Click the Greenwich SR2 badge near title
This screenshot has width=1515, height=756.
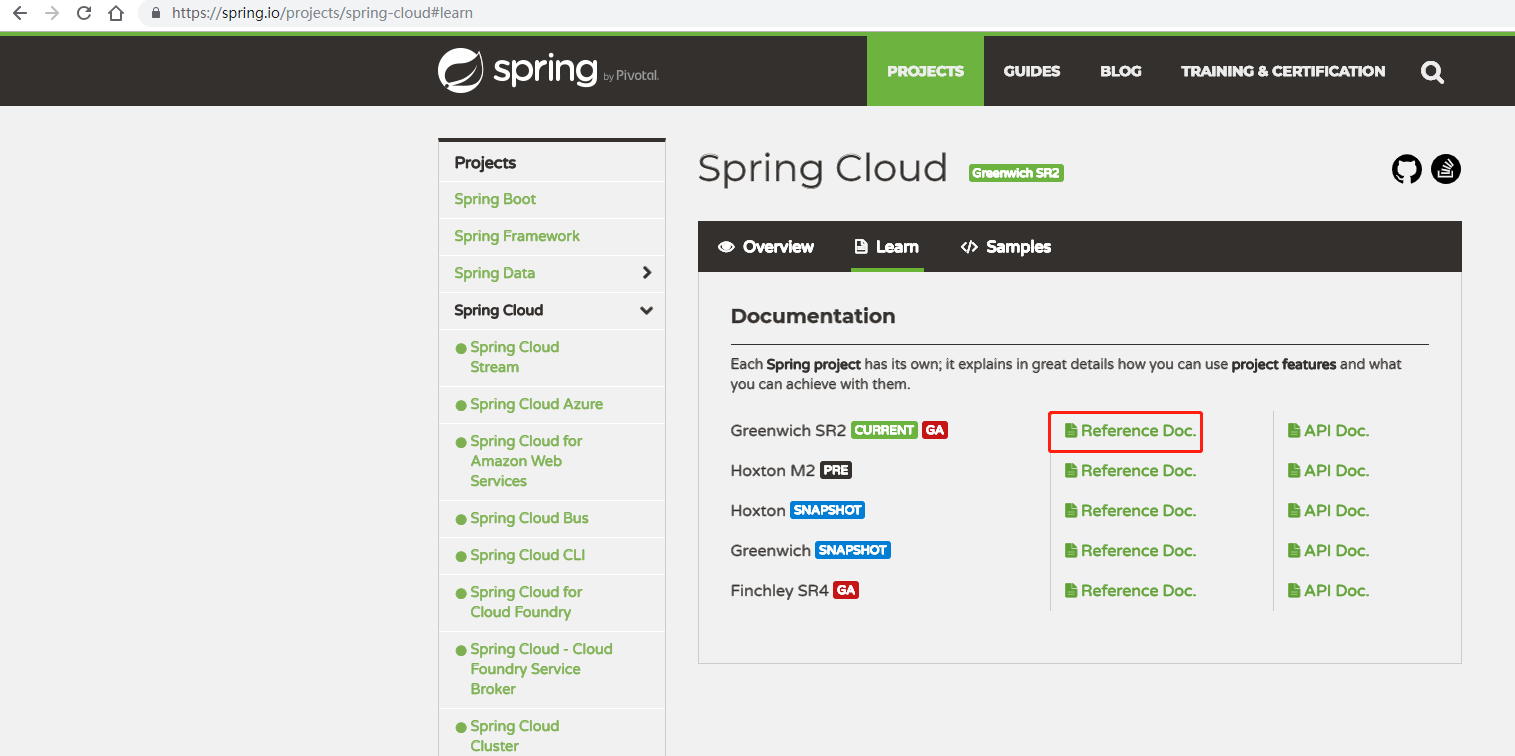coord(1016,173)
